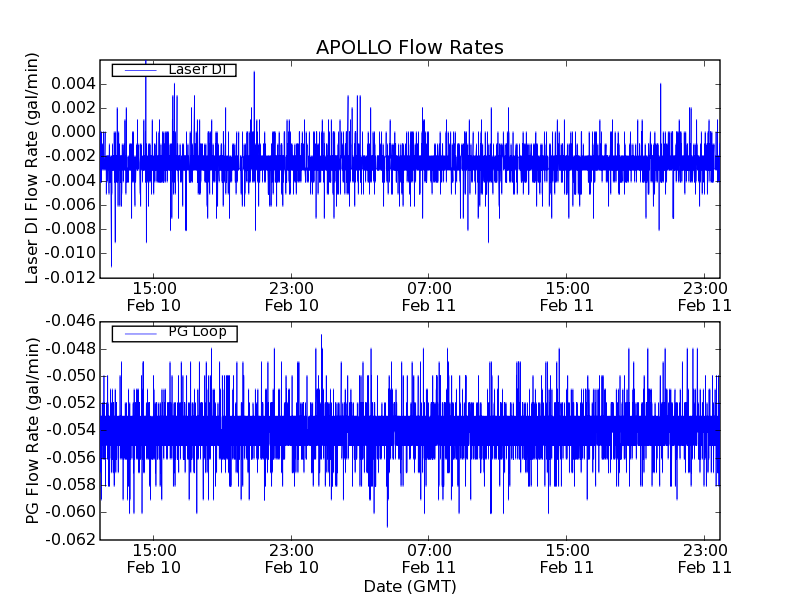This screenshot has height=600, width=800.
Task: Click 07:00 Feb 11 tick under upper plot
Action: tap(428, 296)
